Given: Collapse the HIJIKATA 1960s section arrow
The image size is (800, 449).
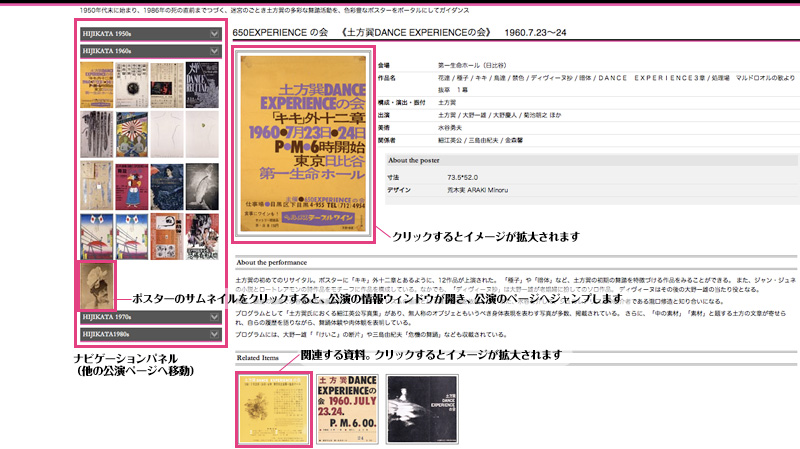Looking at the screenshot, I should [214, 51].
